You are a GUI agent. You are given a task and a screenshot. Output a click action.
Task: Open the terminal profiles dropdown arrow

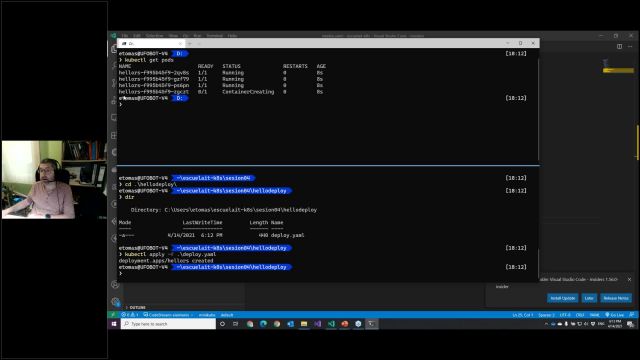[199, 43]
